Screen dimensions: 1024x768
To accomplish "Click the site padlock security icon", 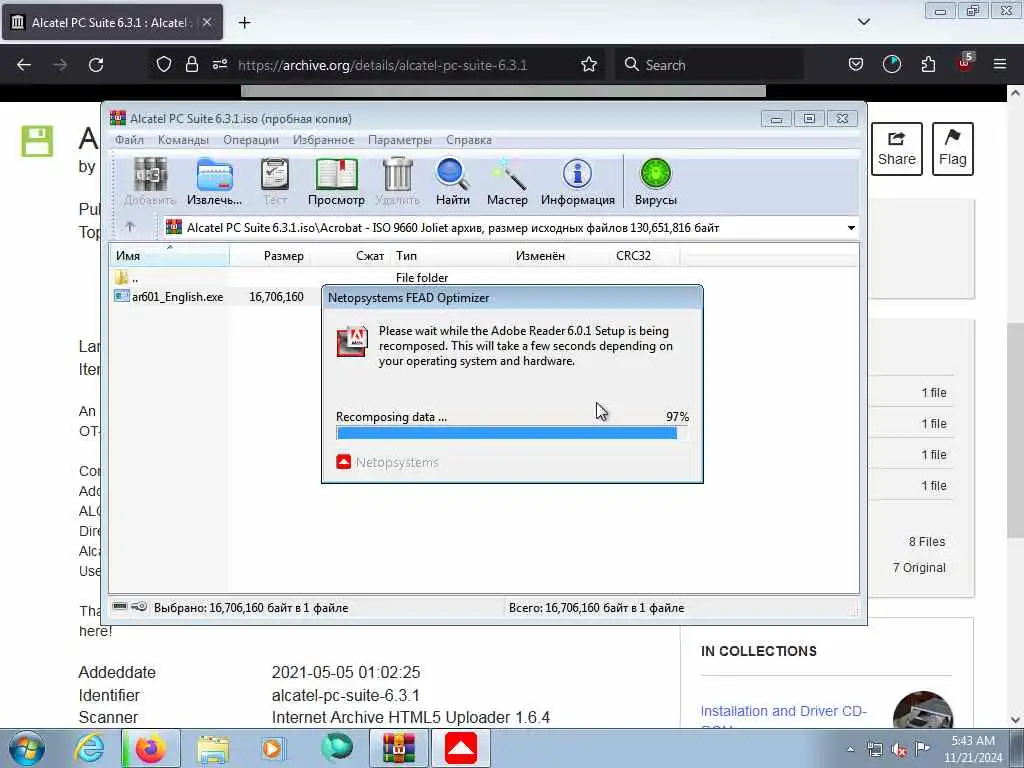I will tap(191, 64).
